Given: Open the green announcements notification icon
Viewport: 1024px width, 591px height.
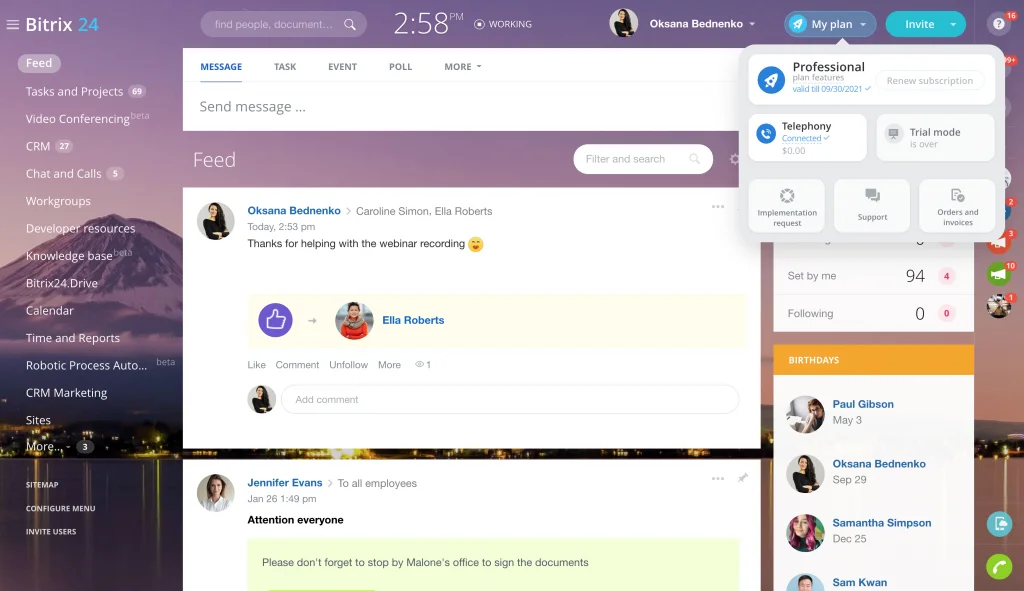Looking at the screenshot, I should click(x=998, y=273).
